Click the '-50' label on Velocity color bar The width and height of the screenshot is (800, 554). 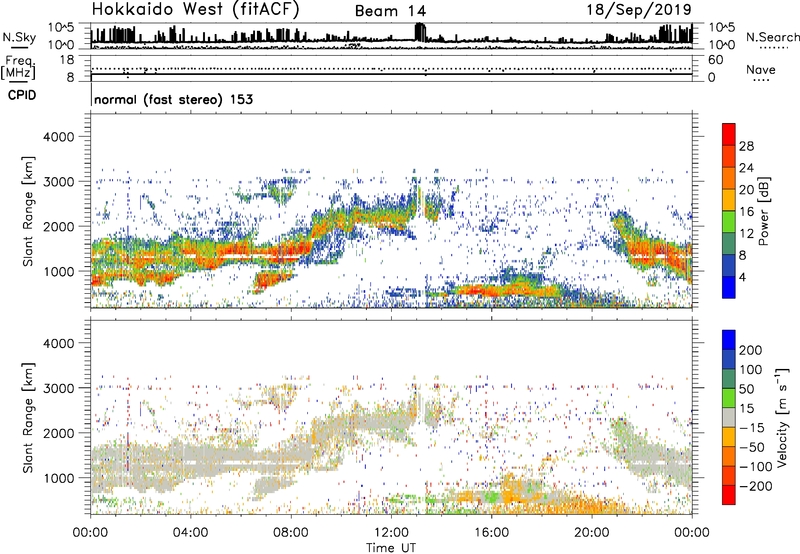pos(752,447)
